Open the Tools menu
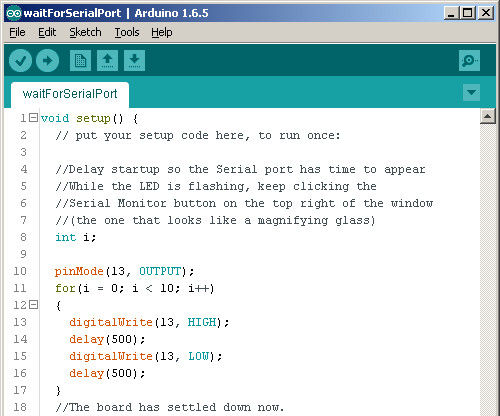Image resolution: width=500 pixels, height=416 pixels. click(x=127, y=32)
